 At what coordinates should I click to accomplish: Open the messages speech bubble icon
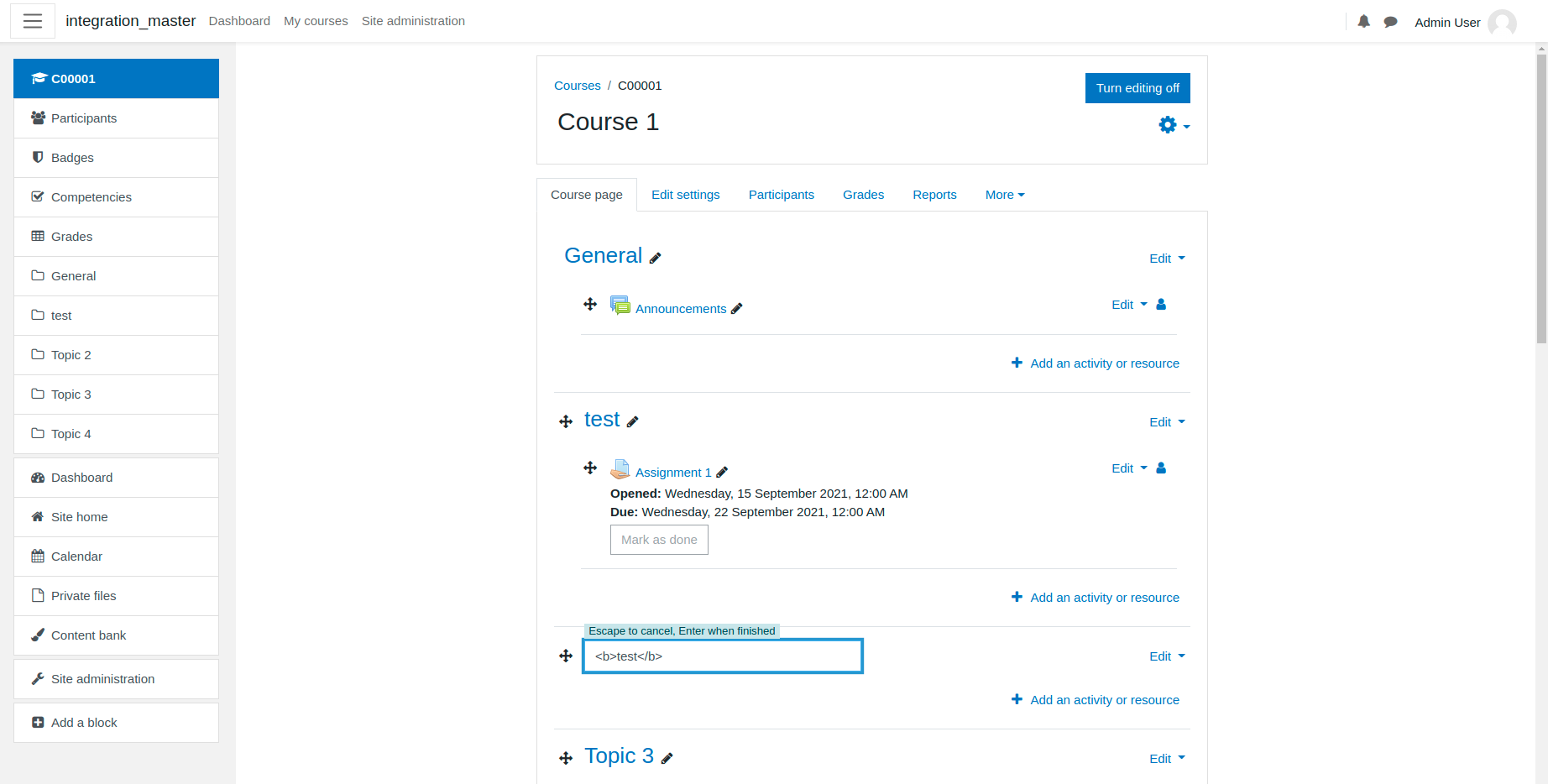[x=1390, y=22]
